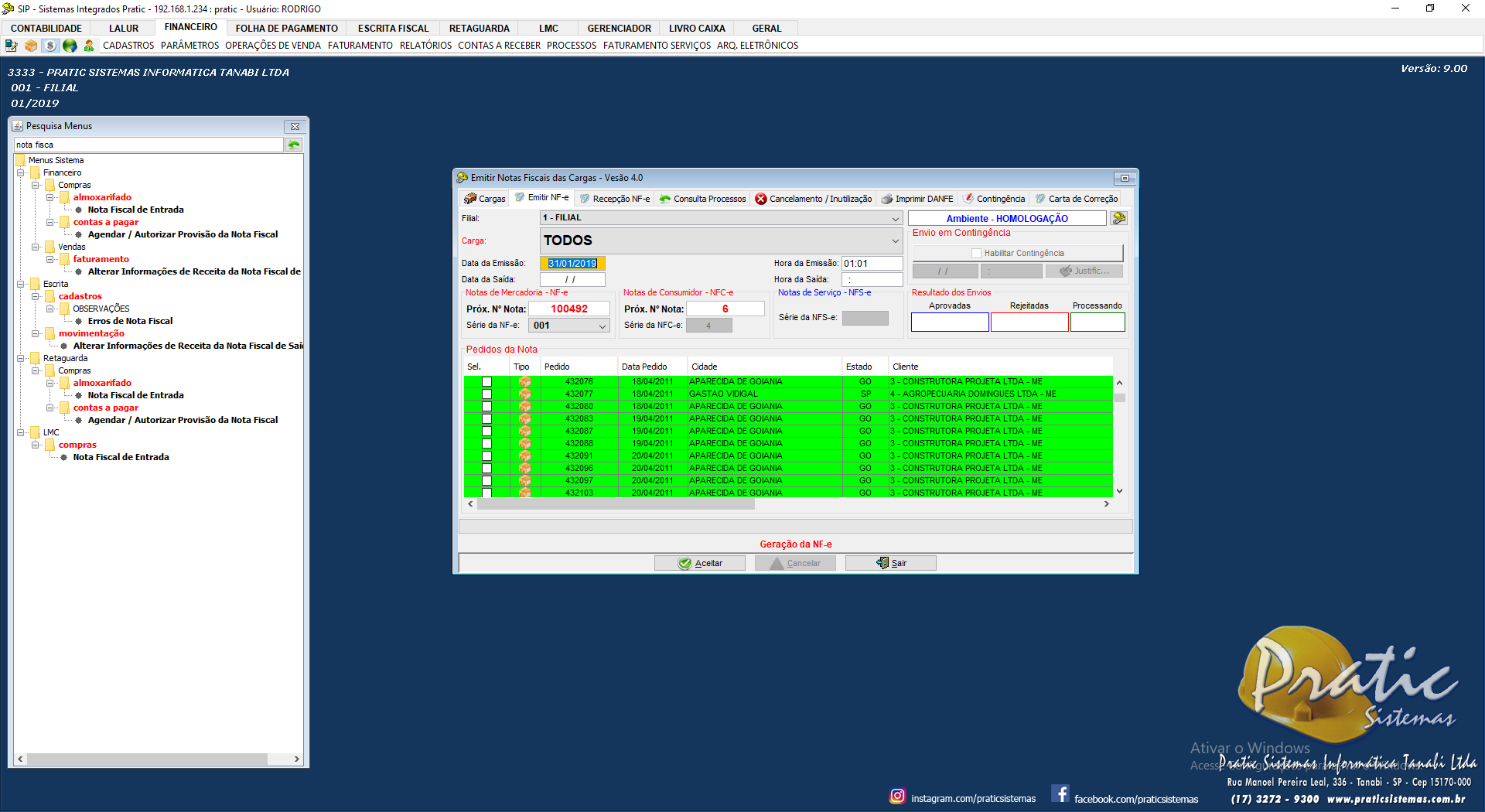The image size is (1485, 812).
Task: Click the dollar sign module icon
Action: (50, 46)
